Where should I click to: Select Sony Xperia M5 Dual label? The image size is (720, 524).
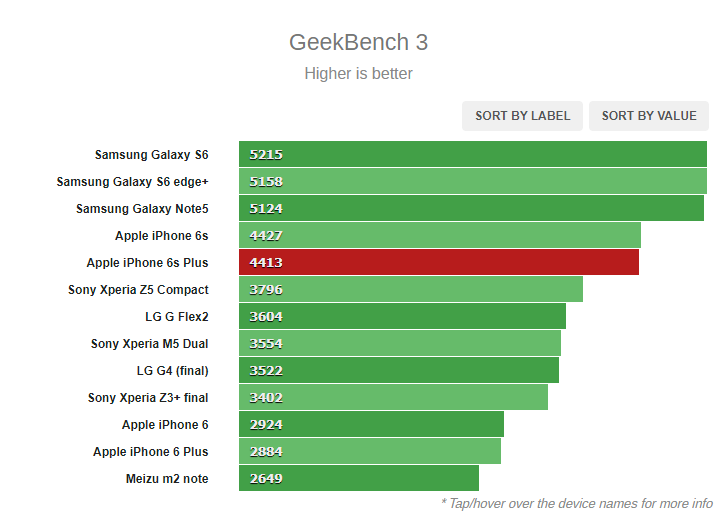click(150, 344)
